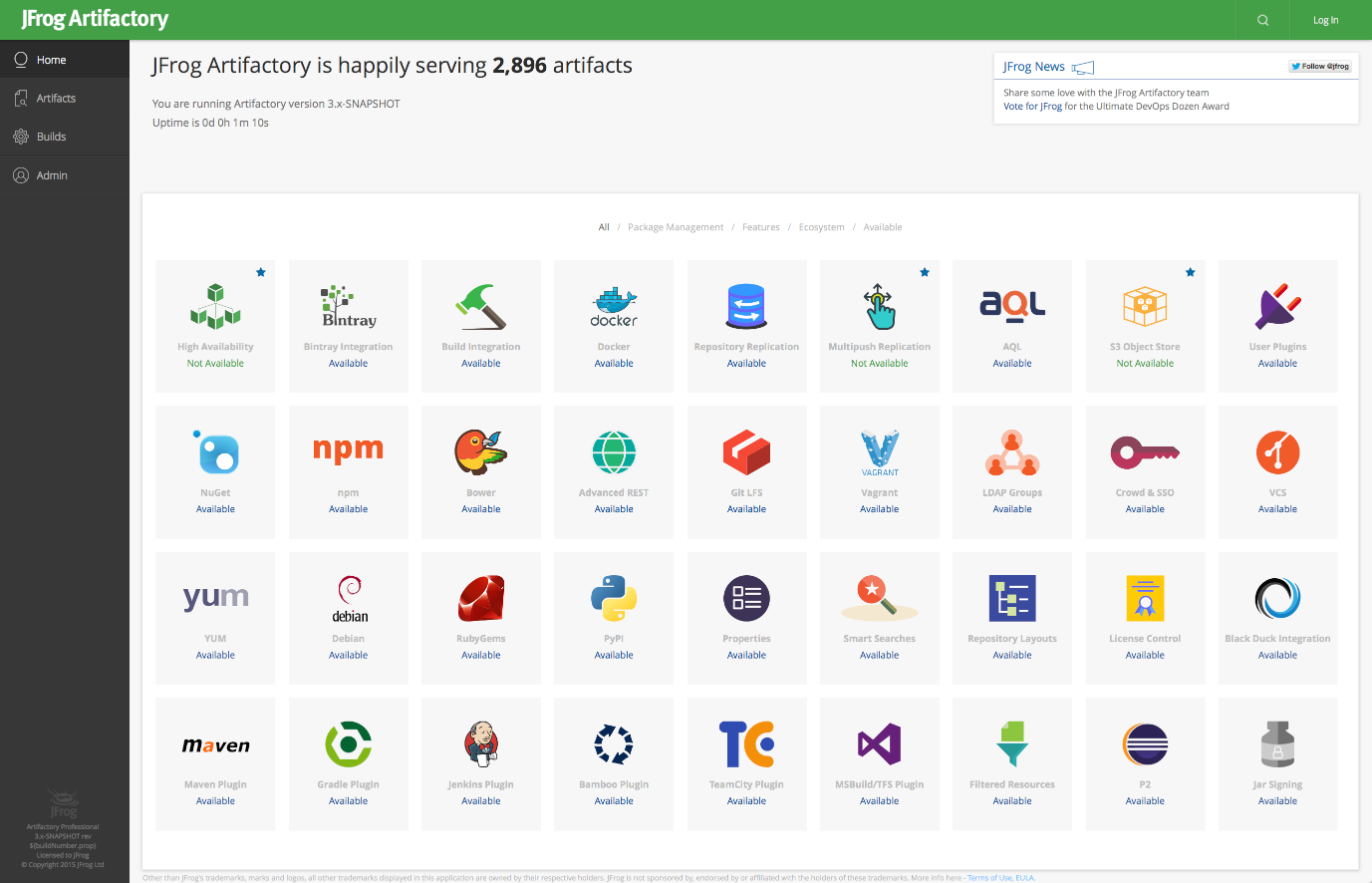The width and height of the screenshot is (1372, 883).
Task: Open the Vote for JFrog link
Action: click(1032, 107)
